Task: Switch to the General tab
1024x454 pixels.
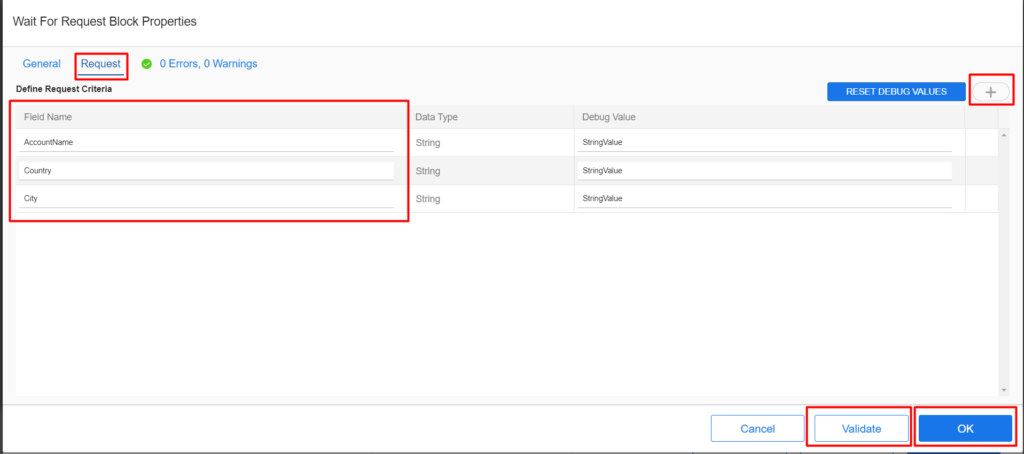Action: click(x=42, y=64)
